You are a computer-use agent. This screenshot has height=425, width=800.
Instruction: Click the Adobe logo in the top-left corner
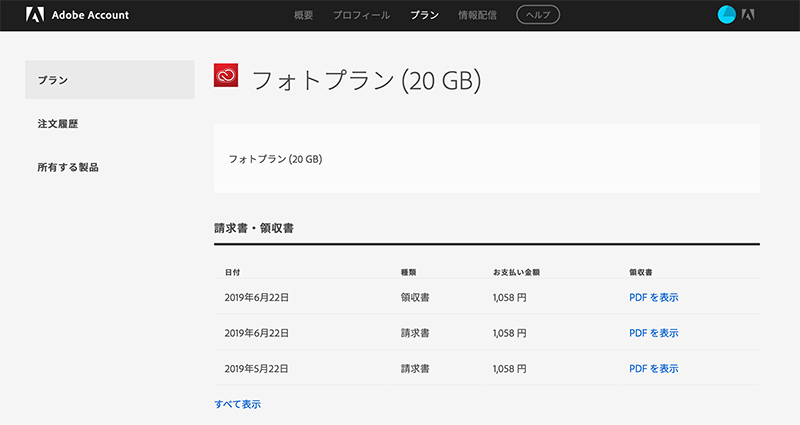(35, 15)
